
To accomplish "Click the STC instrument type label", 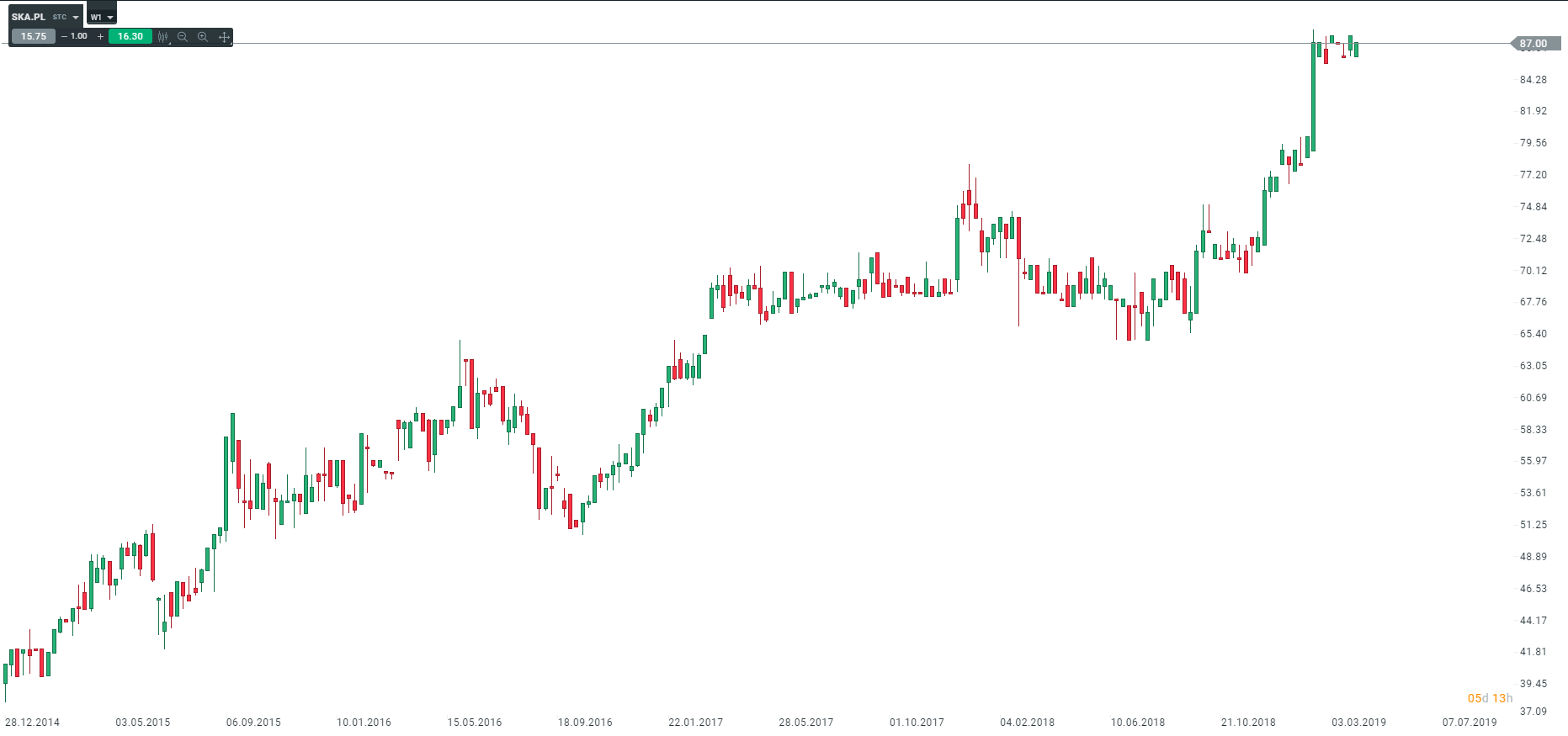I will click(59, 18).
